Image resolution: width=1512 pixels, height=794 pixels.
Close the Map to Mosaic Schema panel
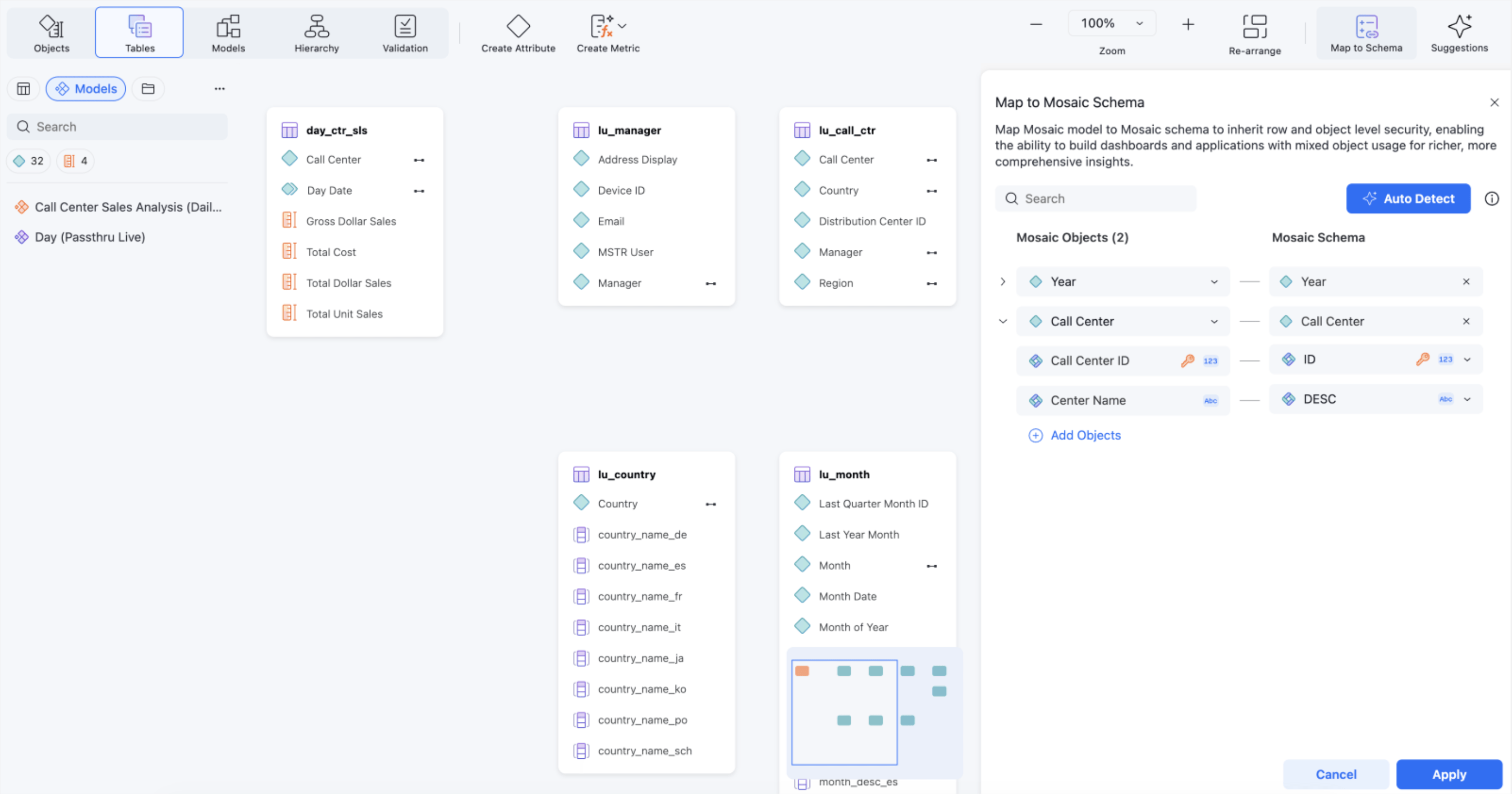coord(1495,103)
